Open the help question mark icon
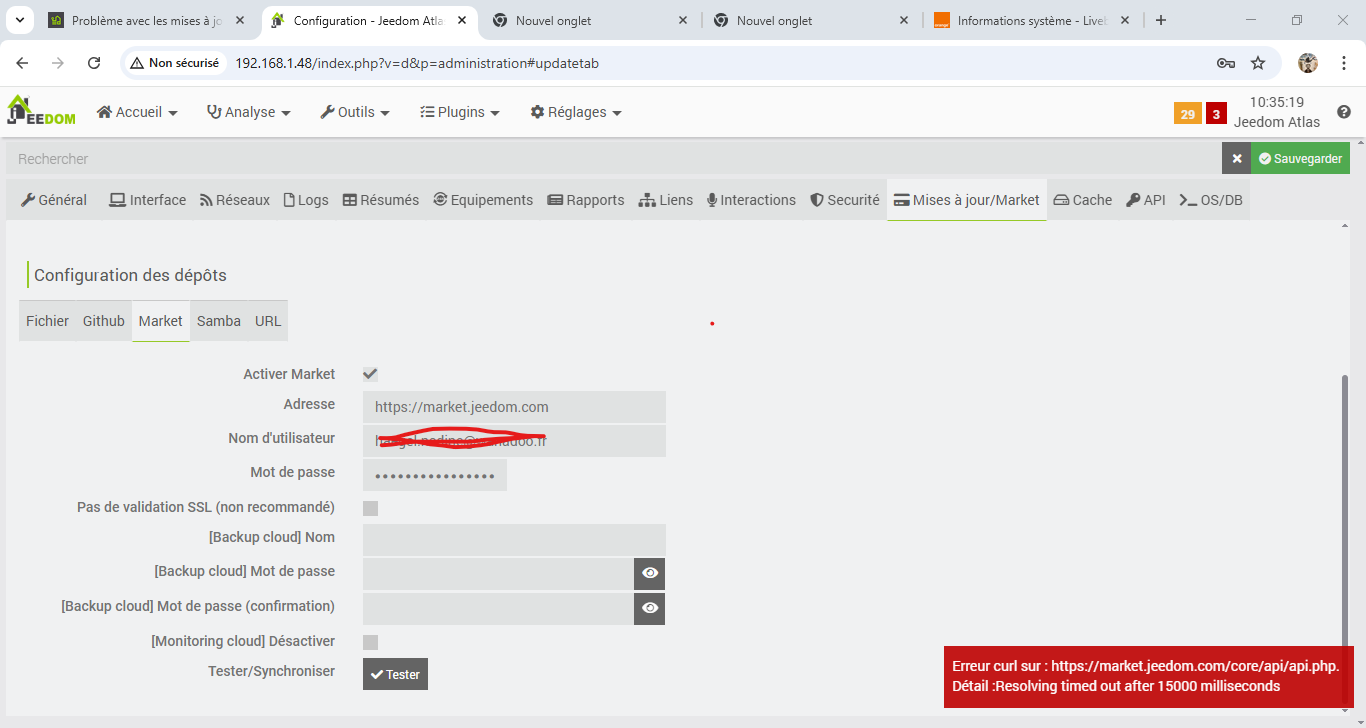This screenshot has height=728, width=1366. 1344,112
